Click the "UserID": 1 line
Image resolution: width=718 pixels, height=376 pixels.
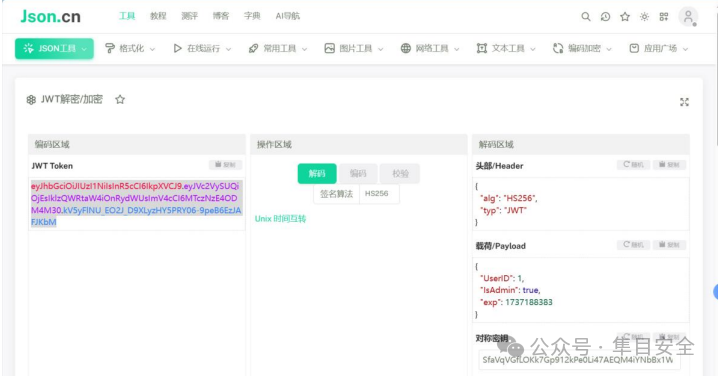click(x=502, y=278)
